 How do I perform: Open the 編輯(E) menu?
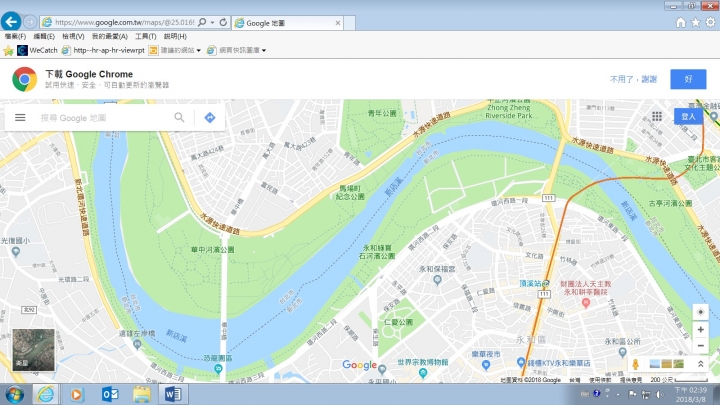(x=44, y=36)
